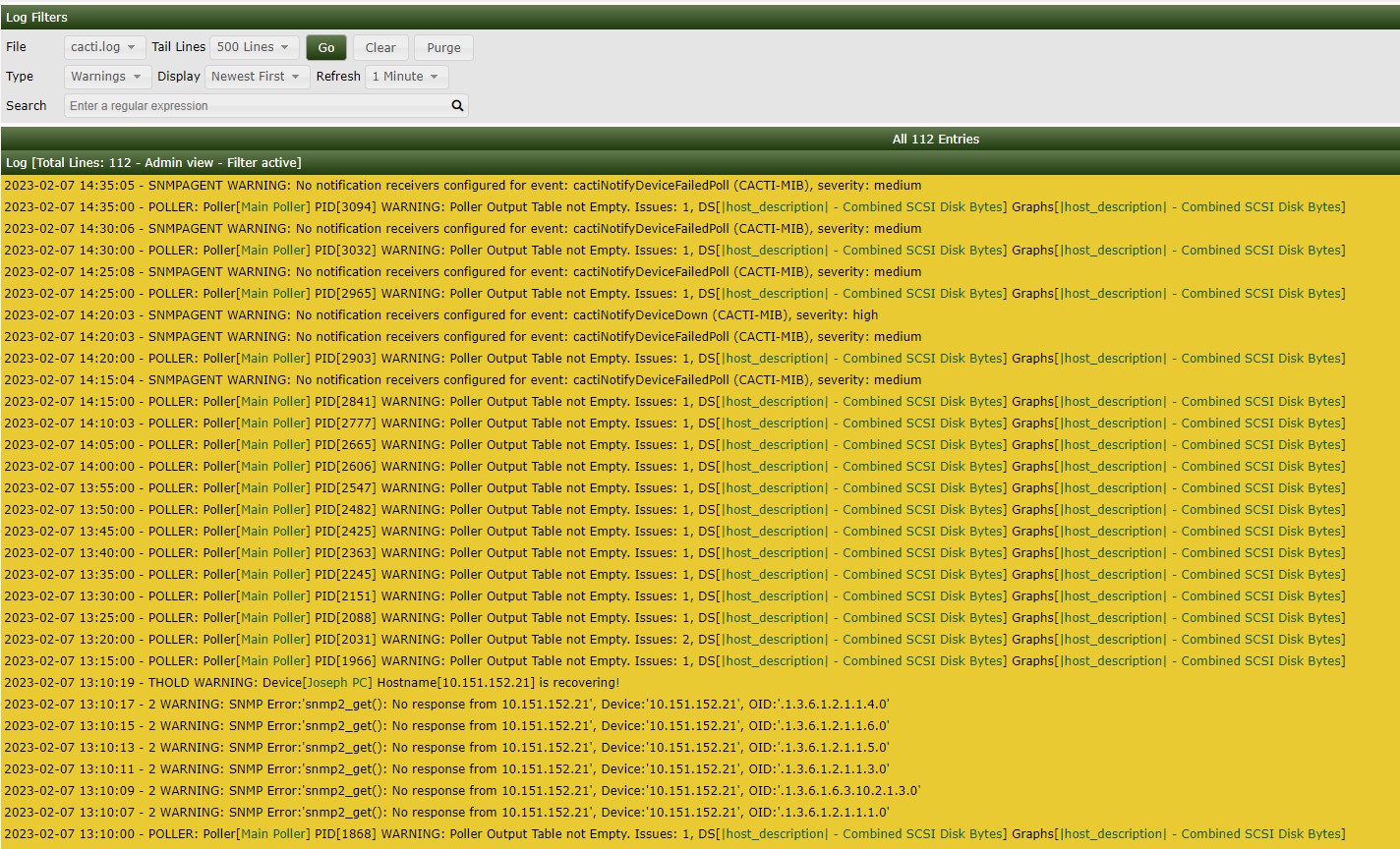The height and width of the screenshot is (849, 1400).
Task: Open Graphs Combined SCSI Disk Bytes link at 14:20:00
Action: click(x=1201, y=359)
